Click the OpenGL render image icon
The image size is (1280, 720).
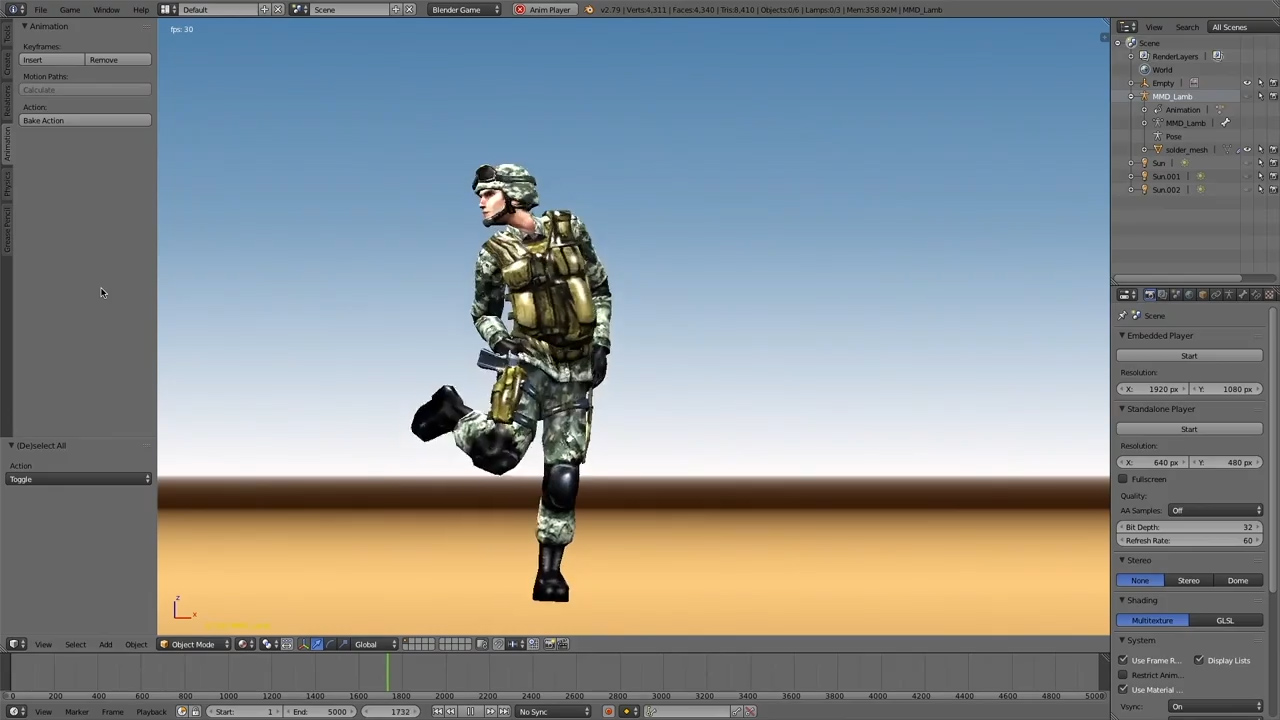[550, 644]
